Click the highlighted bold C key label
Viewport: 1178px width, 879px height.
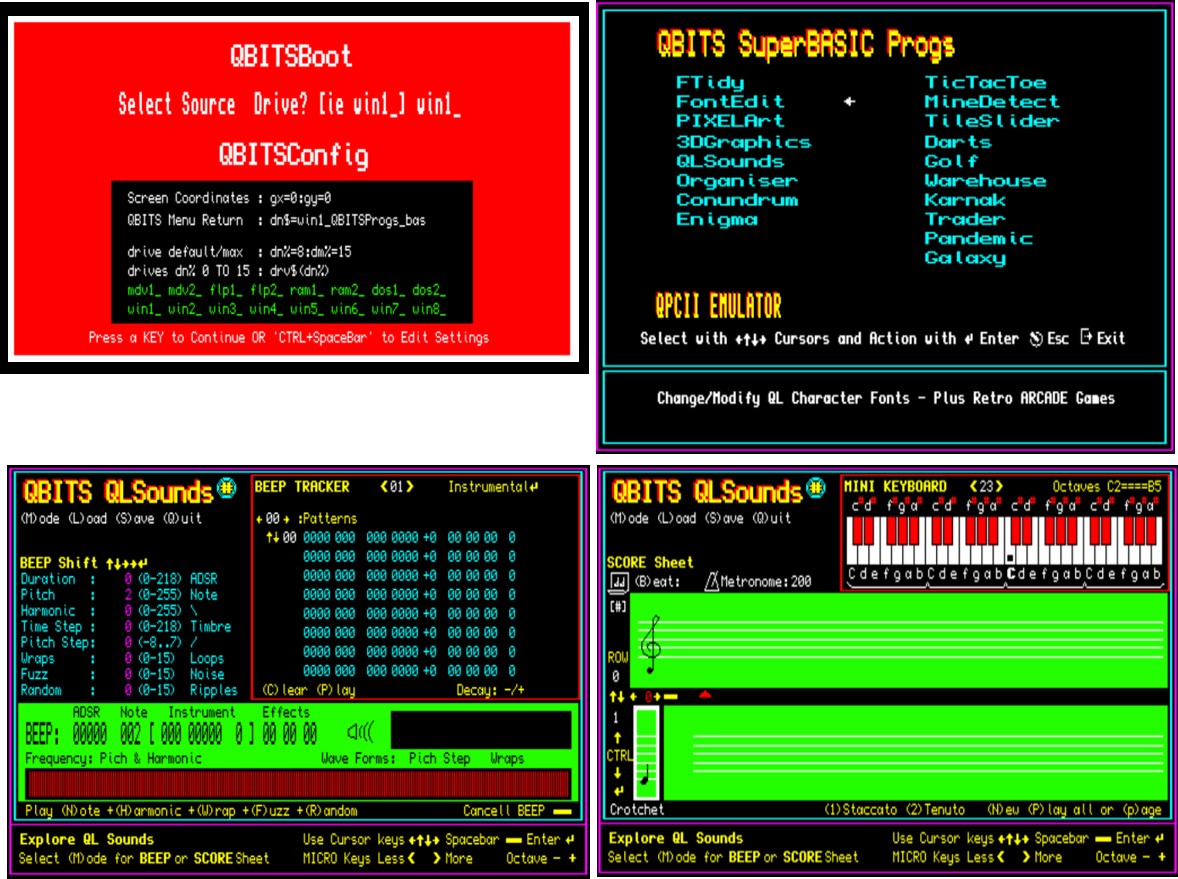point(1010,574)
